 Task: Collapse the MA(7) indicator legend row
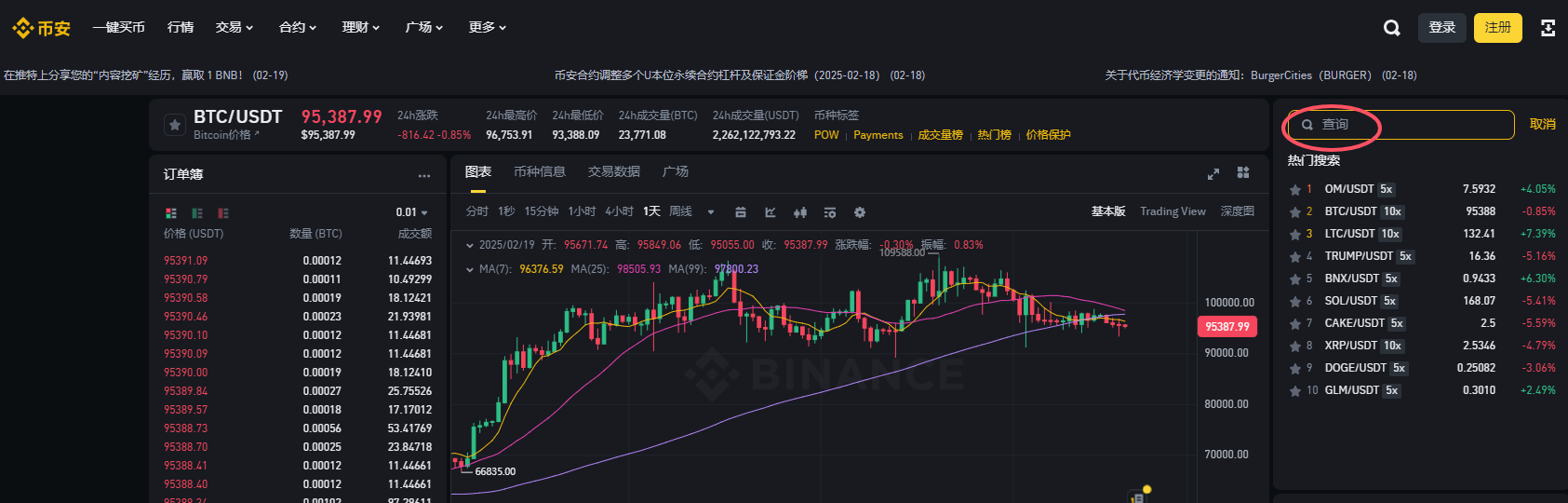469,270
